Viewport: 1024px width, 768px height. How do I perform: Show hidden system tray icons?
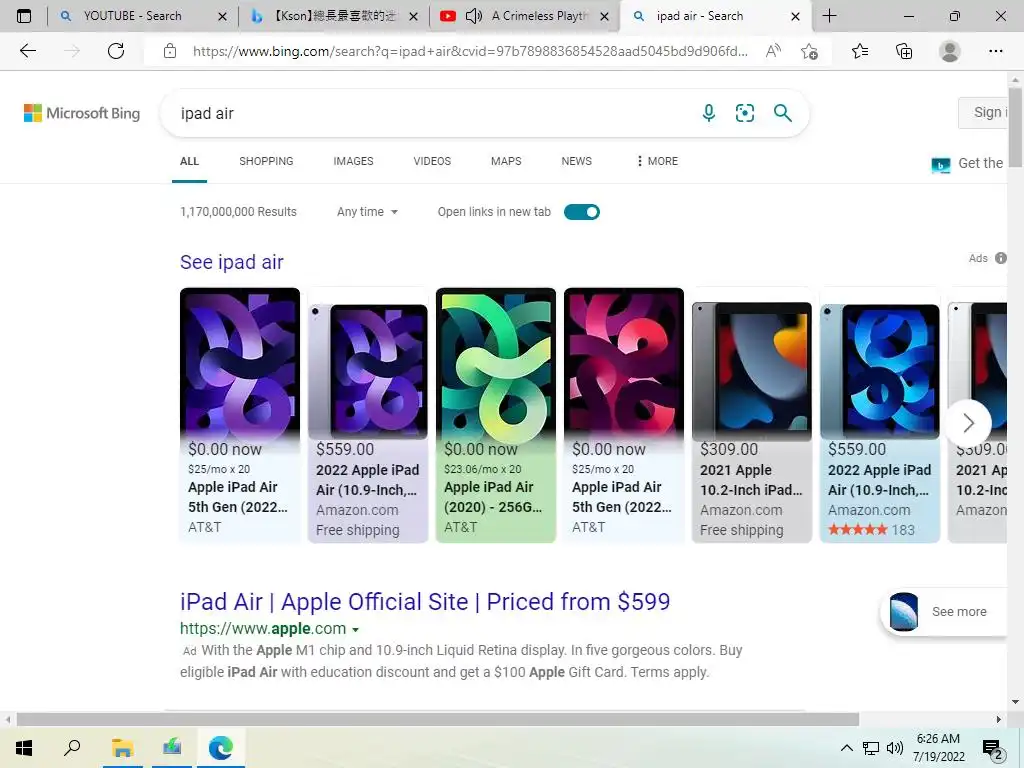(x=846, y=748)
